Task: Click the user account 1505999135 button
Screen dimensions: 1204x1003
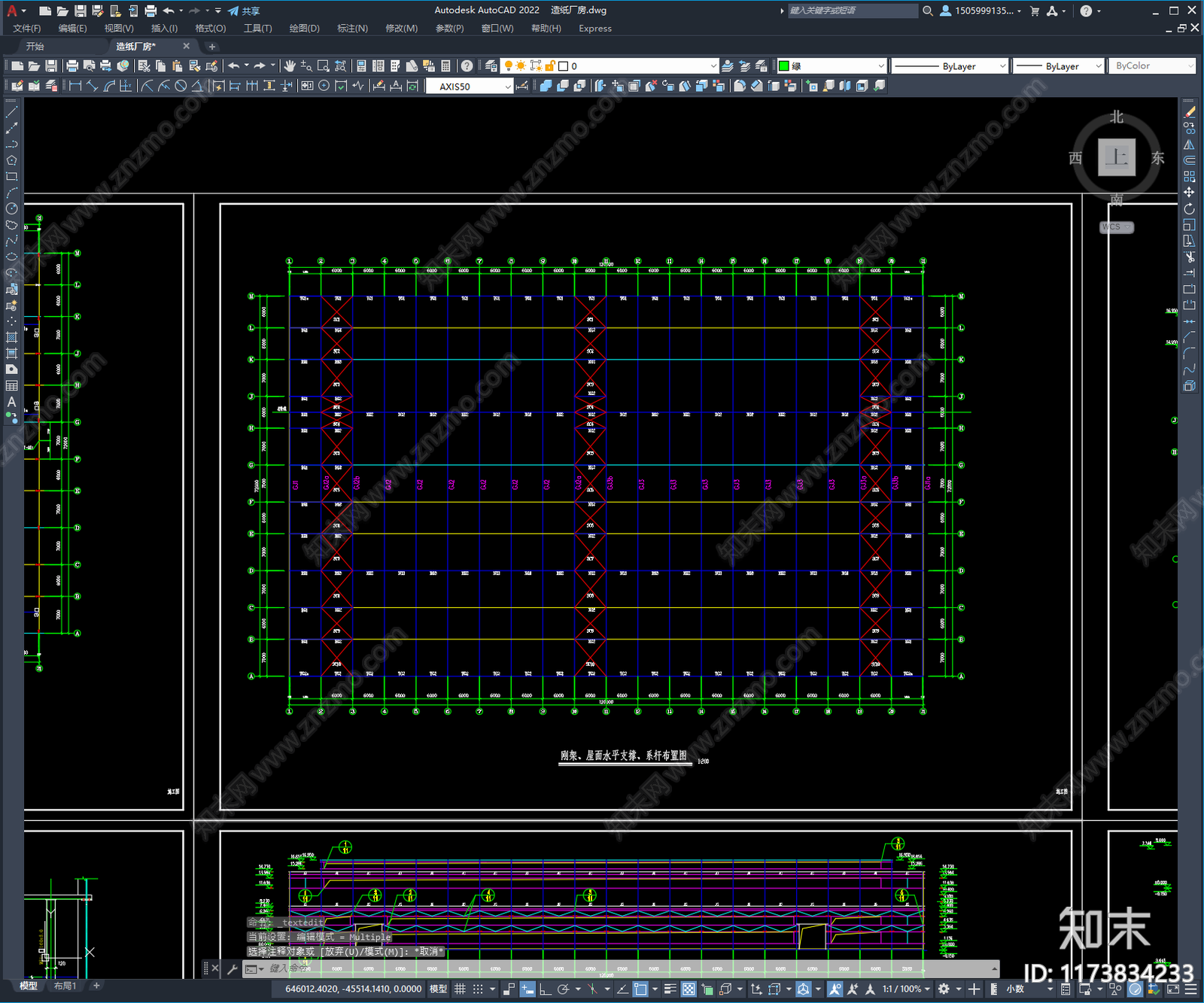Action: click(981, 11)
